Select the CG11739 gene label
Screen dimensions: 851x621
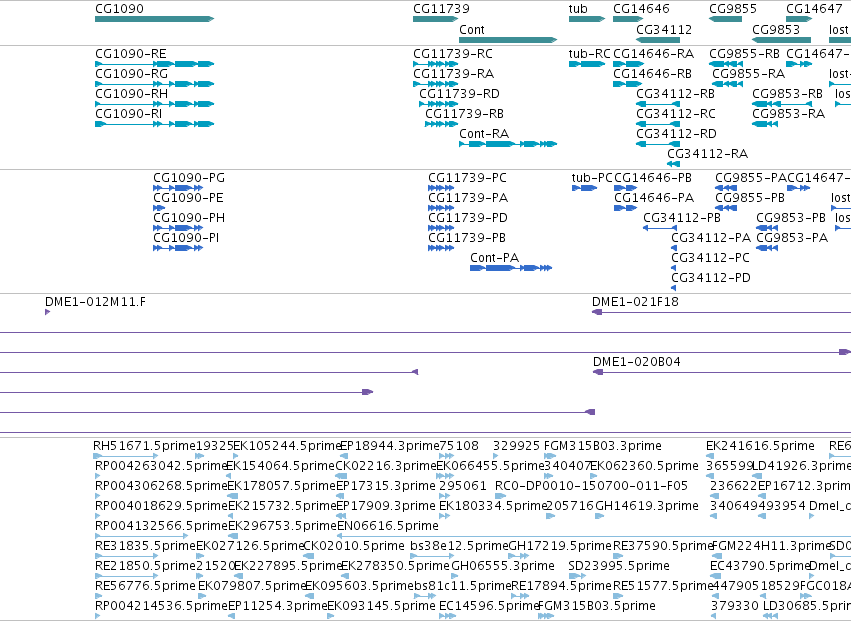coord(441,9)
